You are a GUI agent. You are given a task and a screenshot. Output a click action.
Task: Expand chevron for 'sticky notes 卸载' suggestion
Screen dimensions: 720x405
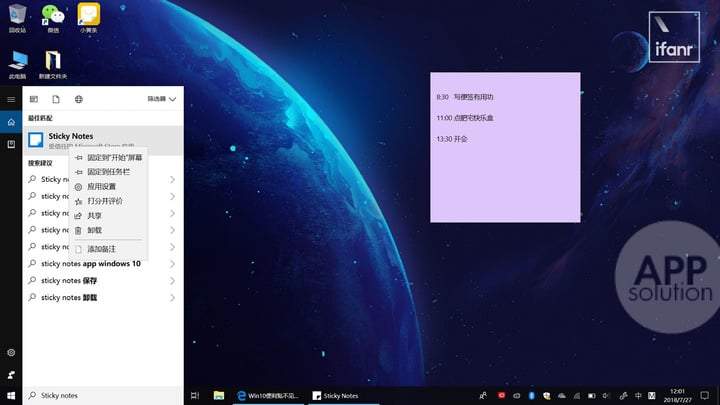(x=172, y=298)
